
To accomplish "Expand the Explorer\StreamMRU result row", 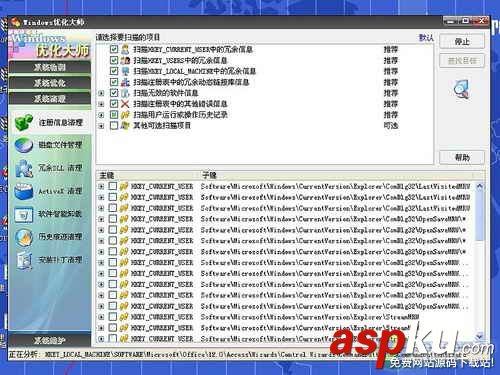I will coord(101,317).
